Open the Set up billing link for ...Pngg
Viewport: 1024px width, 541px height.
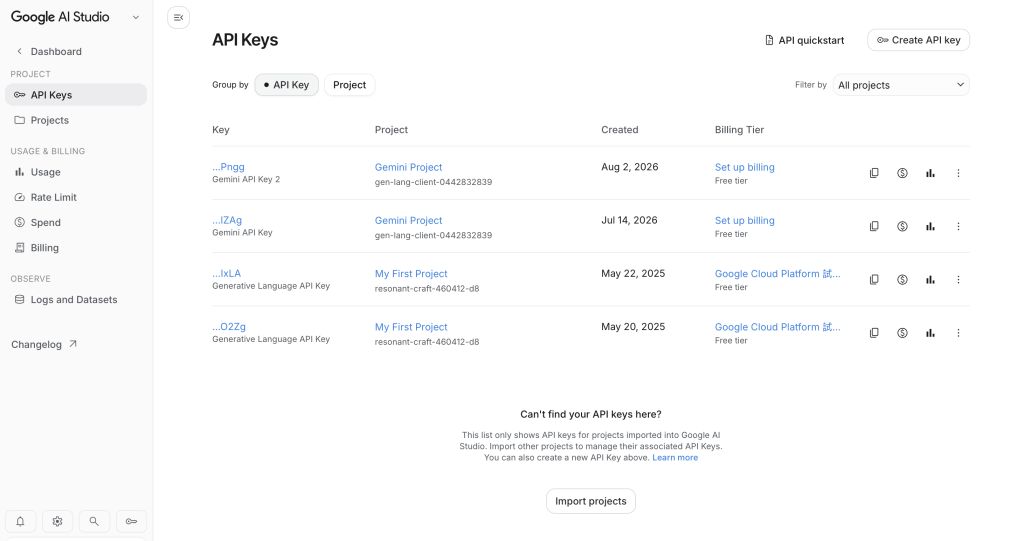pos(744,167)
